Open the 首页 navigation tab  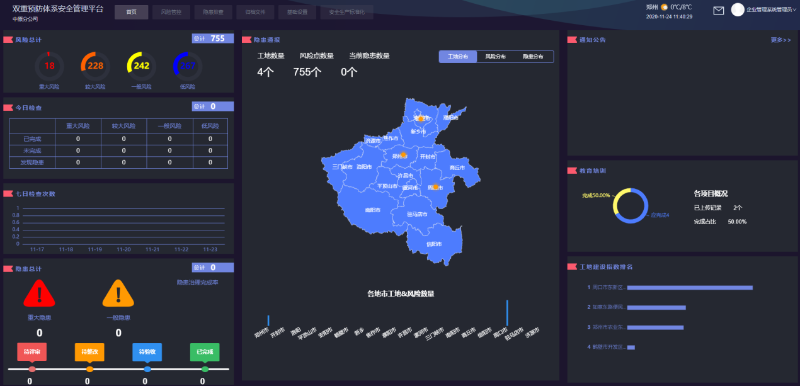(x=131, y=12)
